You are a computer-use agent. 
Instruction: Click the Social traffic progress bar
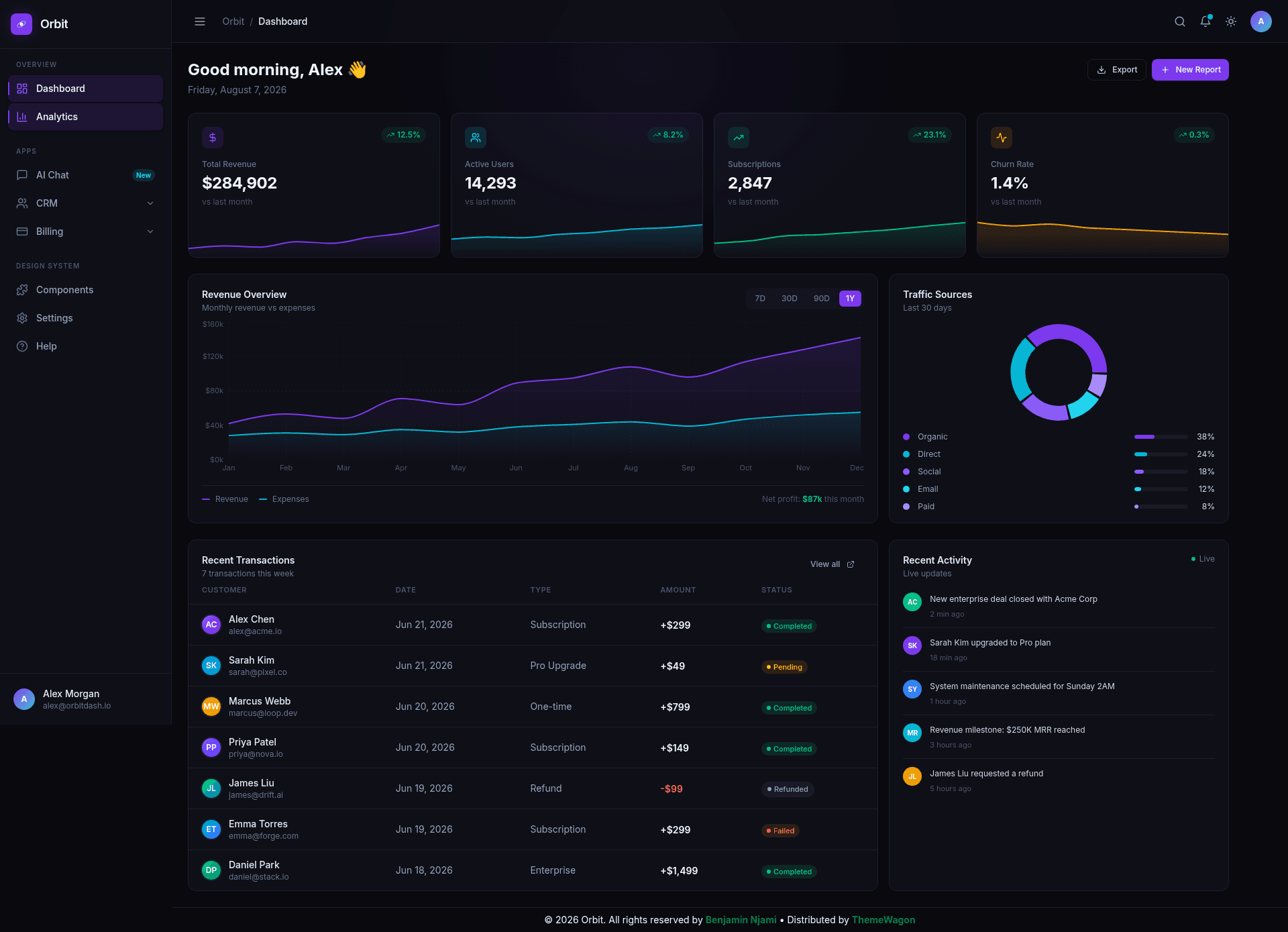[1161, 472]
